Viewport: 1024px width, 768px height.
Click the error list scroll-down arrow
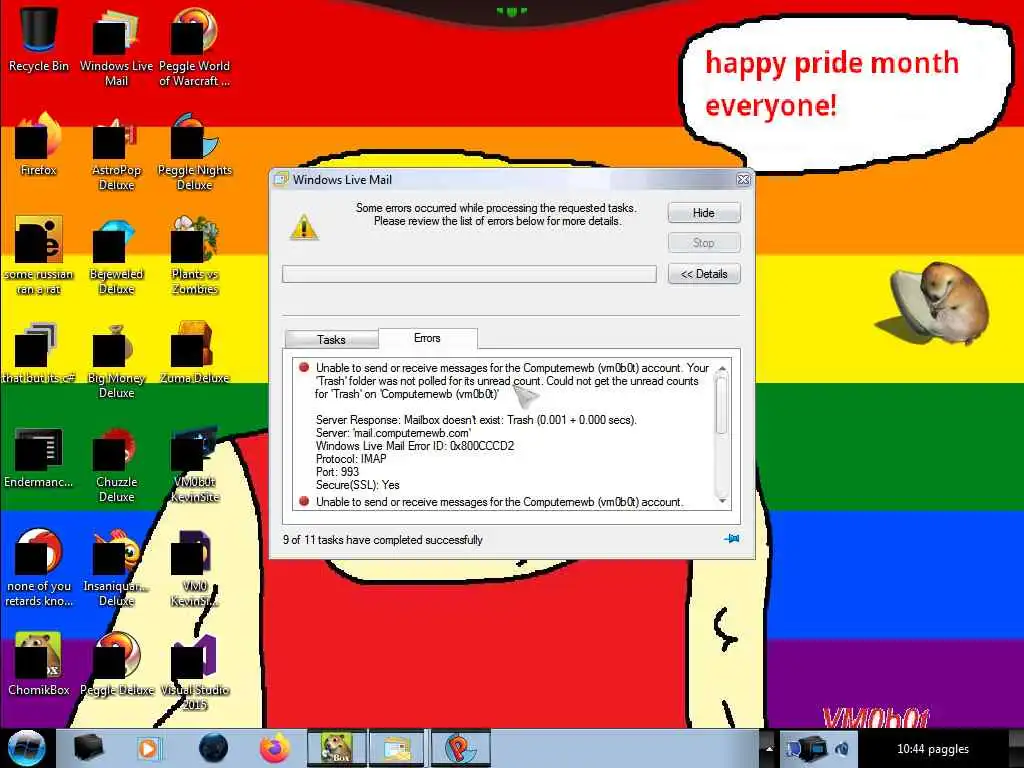[x=722, y=500]
